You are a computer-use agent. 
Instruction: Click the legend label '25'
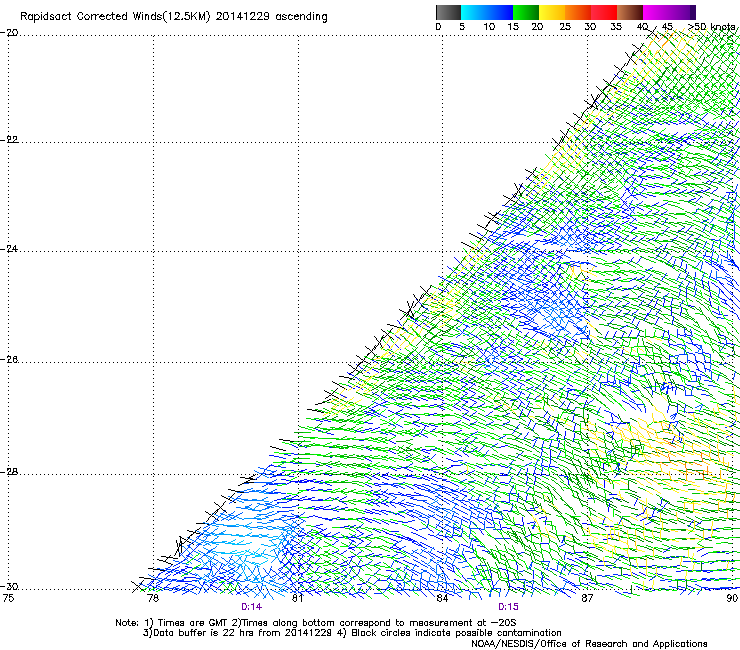coord(565,27)
